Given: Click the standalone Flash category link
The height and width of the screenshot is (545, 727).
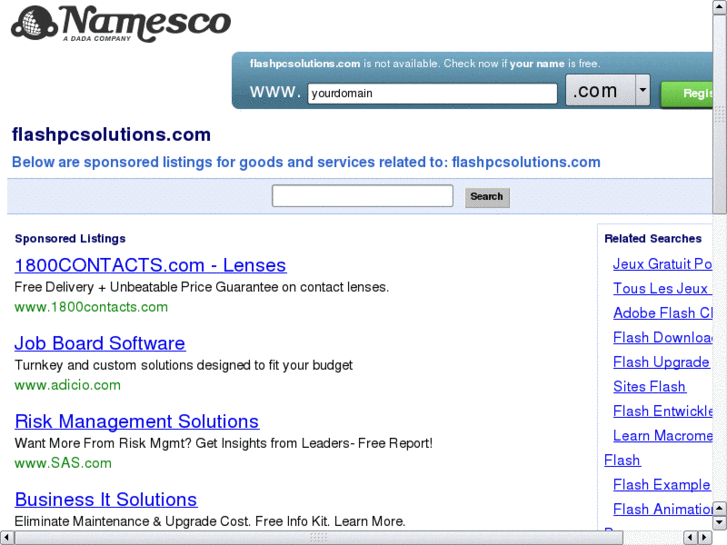Looking at the screenshot, I should 622,461.
